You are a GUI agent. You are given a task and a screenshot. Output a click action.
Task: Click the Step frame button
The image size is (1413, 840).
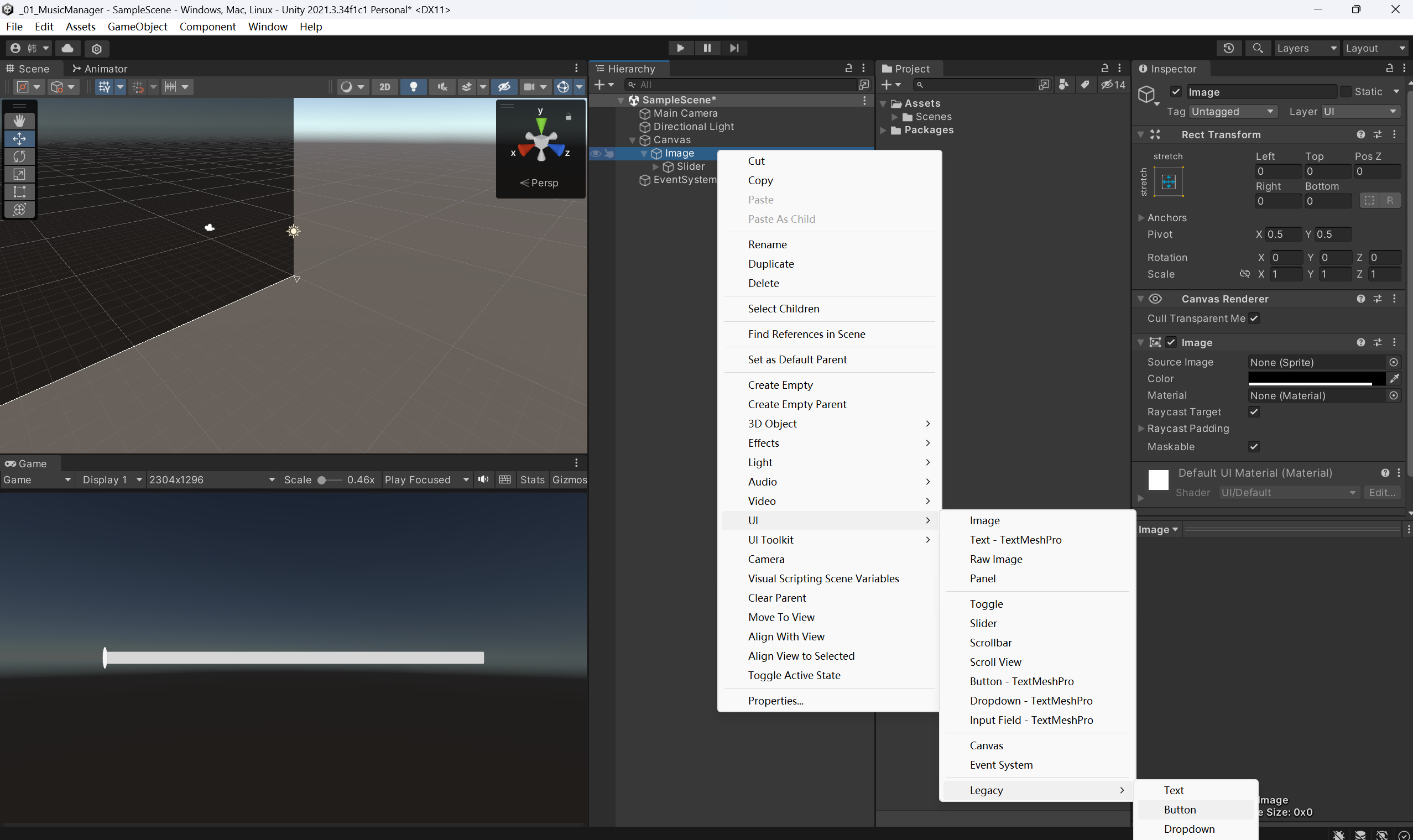coord(734,48)
